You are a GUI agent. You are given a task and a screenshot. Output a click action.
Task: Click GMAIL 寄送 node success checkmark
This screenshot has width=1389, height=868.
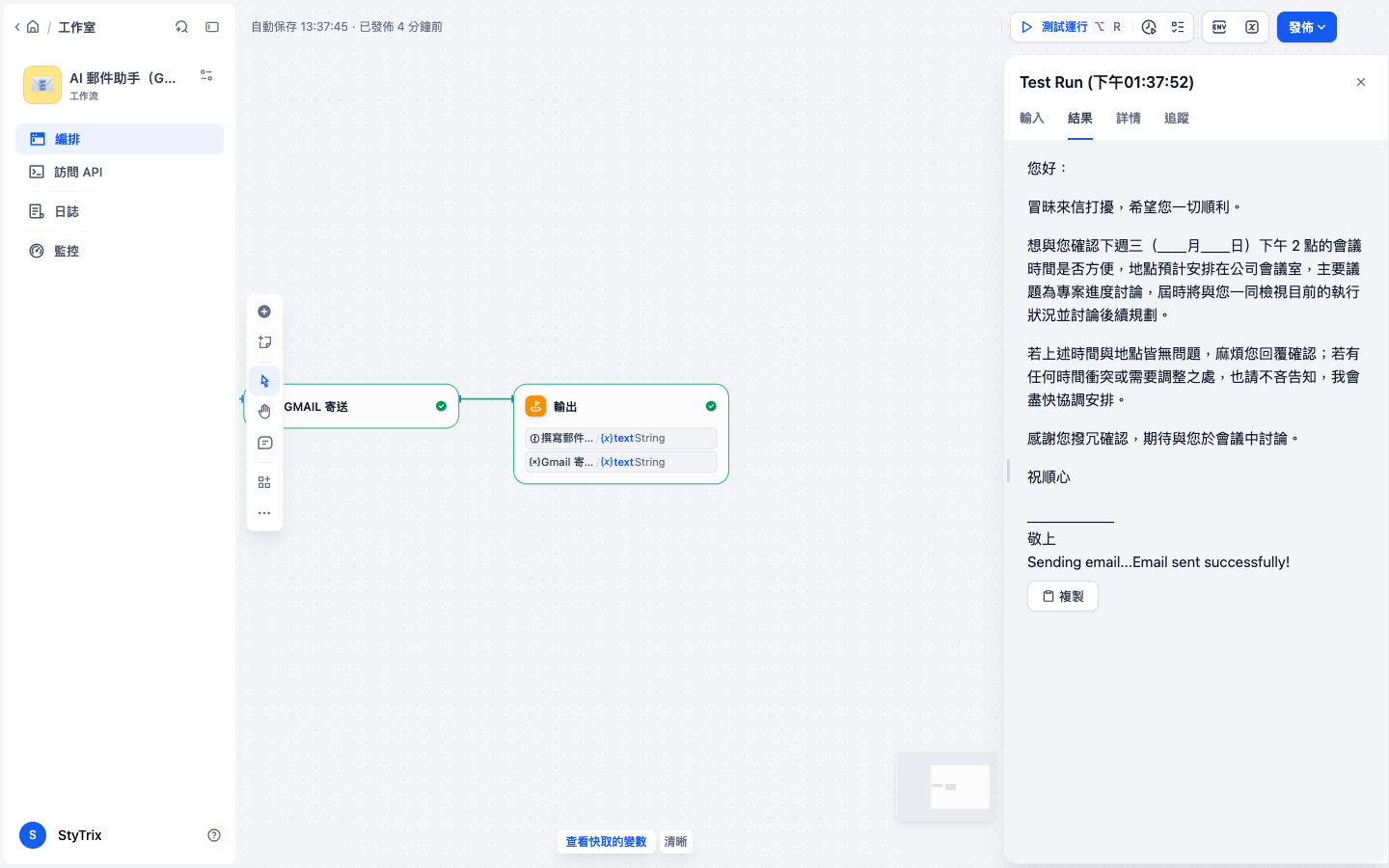point(441,406)
